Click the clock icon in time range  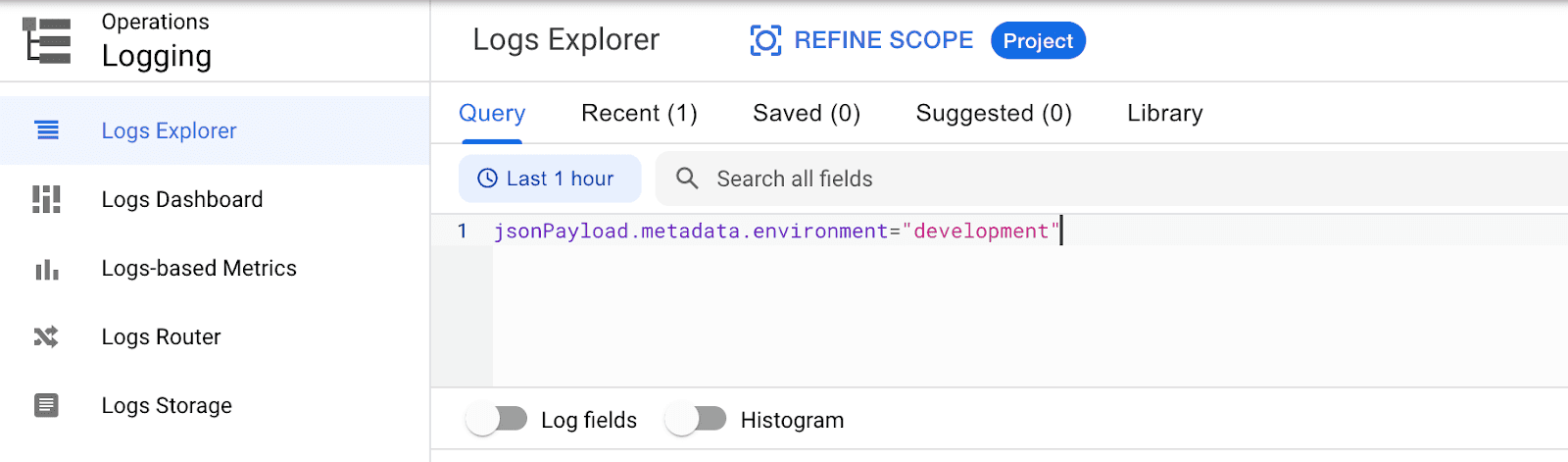click(x=487, y=179)
